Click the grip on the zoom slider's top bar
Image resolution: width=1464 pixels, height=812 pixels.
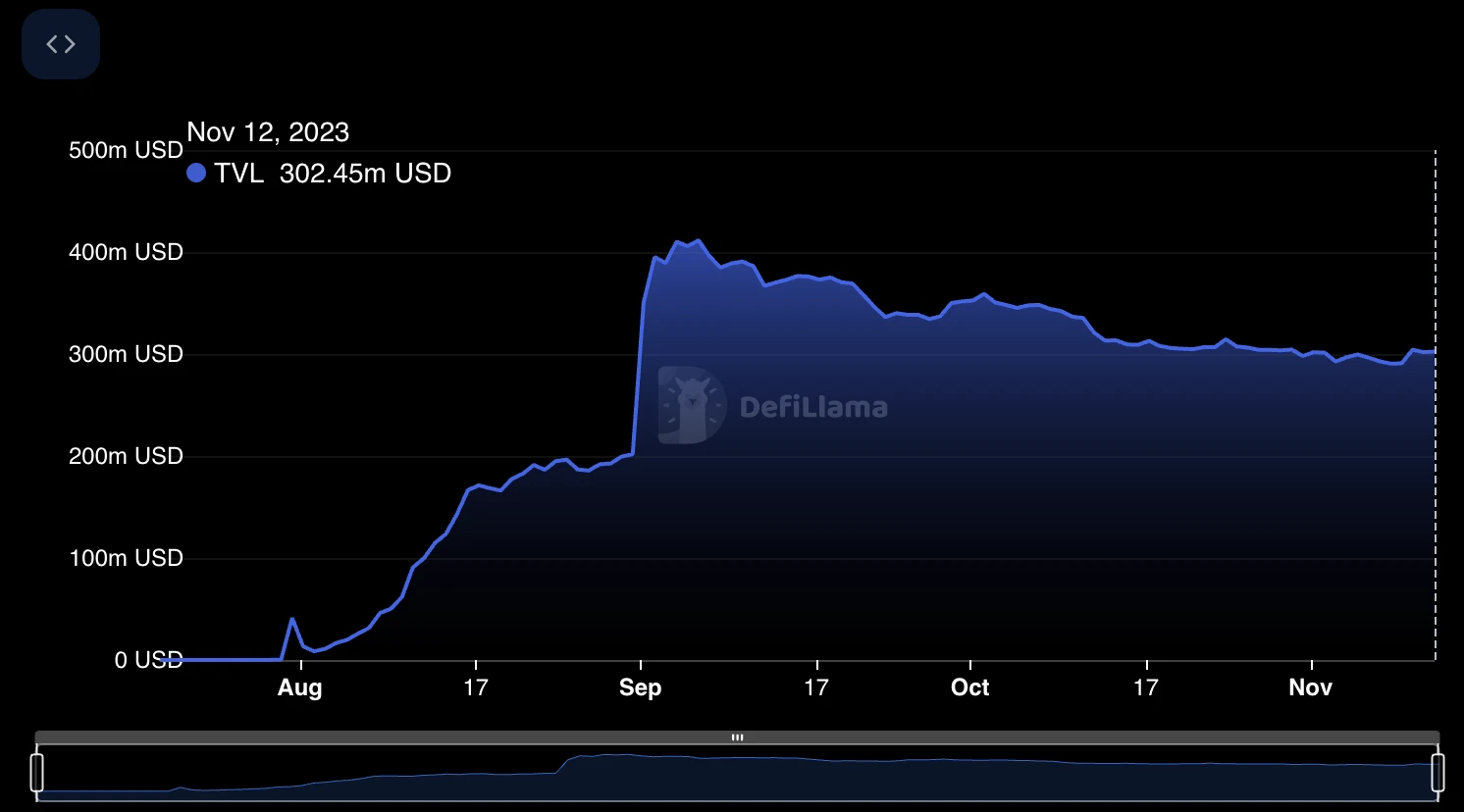(737, 737)
